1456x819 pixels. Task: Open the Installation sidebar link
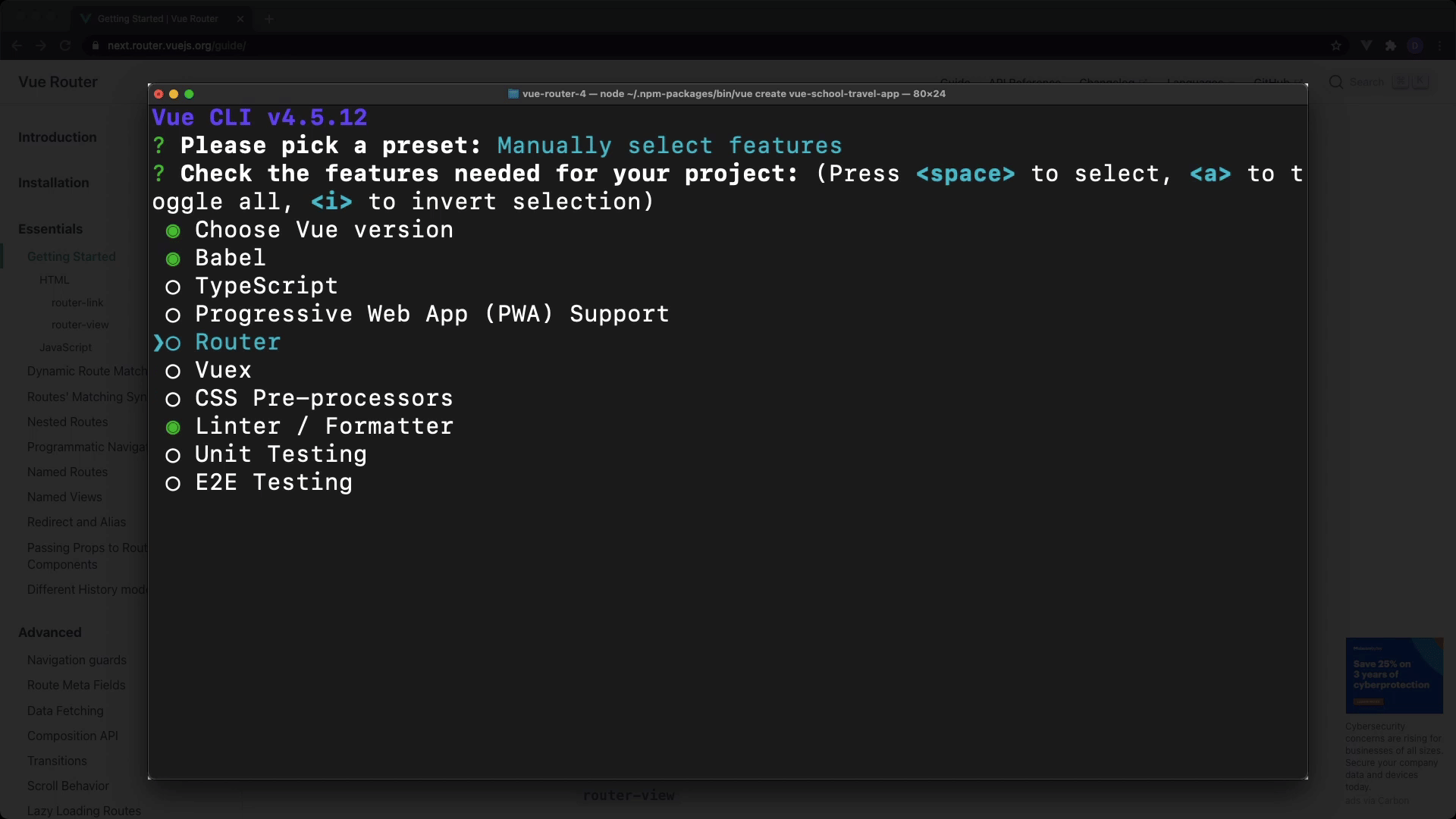(x=54, y=183)
